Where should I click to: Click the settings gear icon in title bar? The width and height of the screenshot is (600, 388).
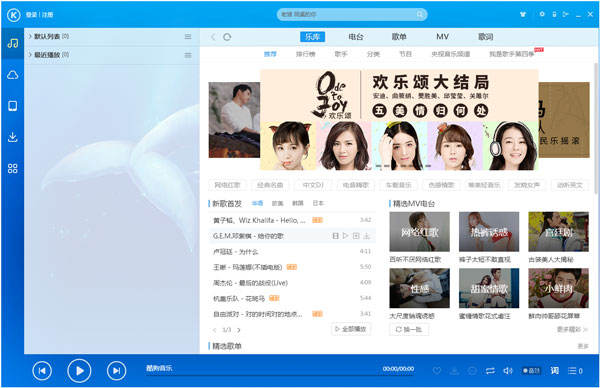(542, 14)
